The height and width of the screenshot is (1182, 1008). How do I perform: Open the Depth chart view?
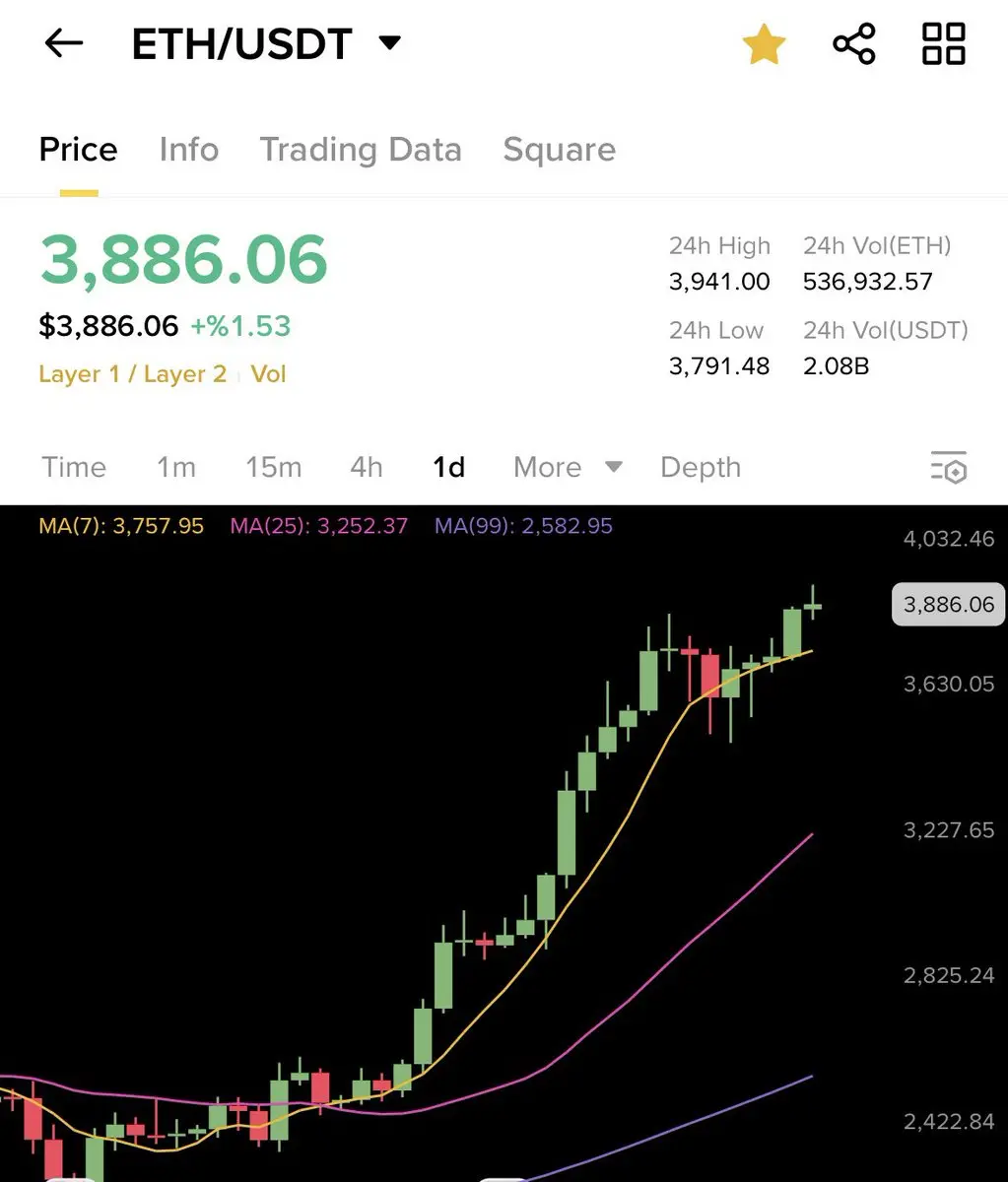(701, 467)
